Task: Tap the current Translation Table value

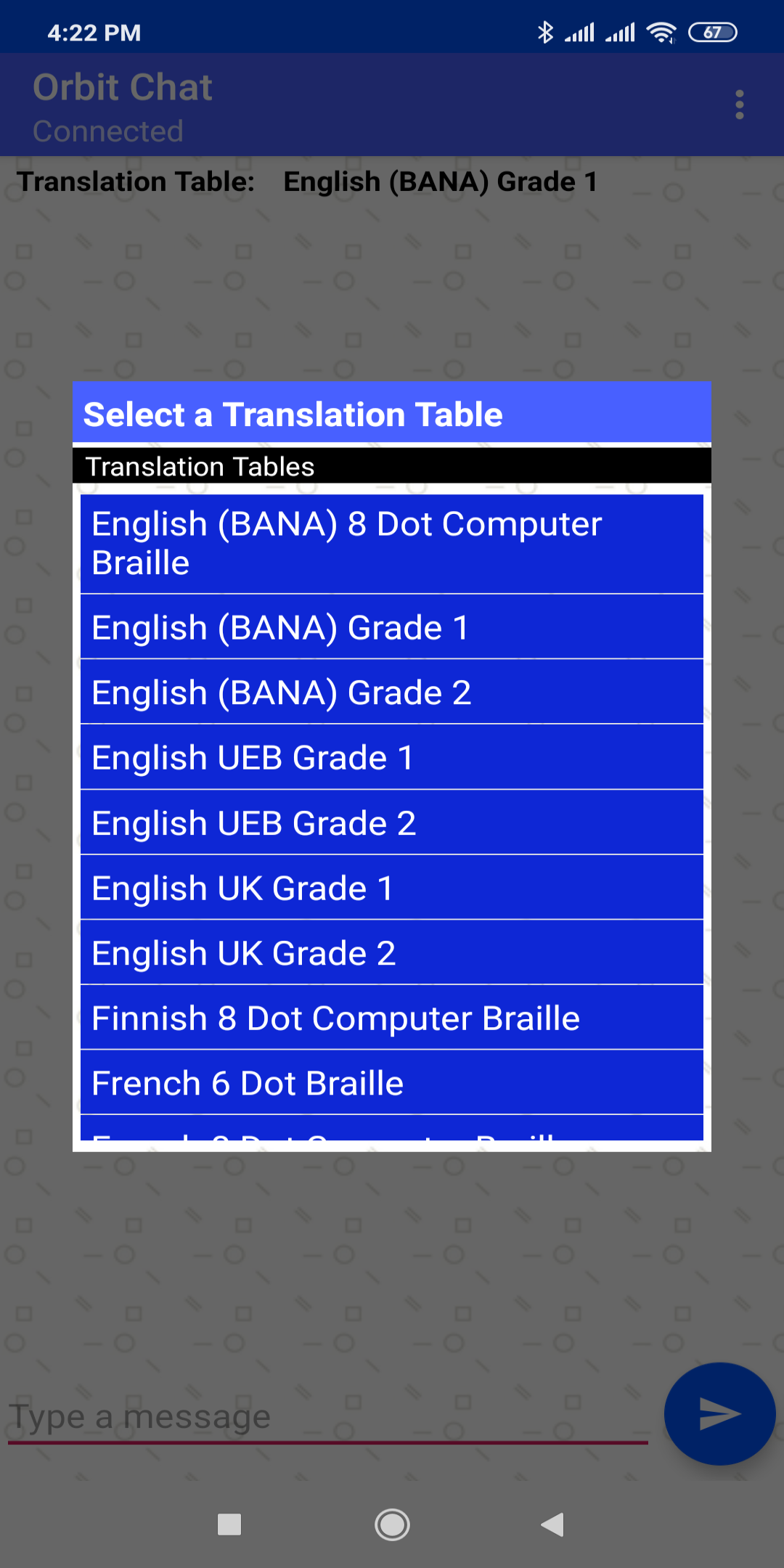Action: (x=440, y=182)
